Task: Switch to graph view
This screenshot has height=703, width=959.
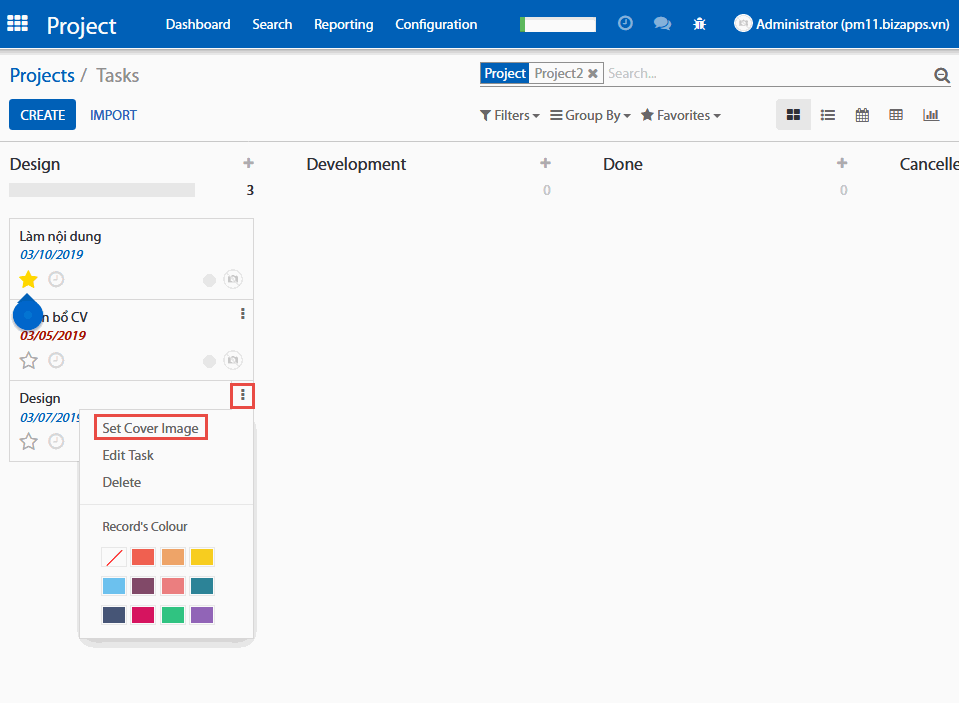Action: pyautogui.click(x=931, y=115)
